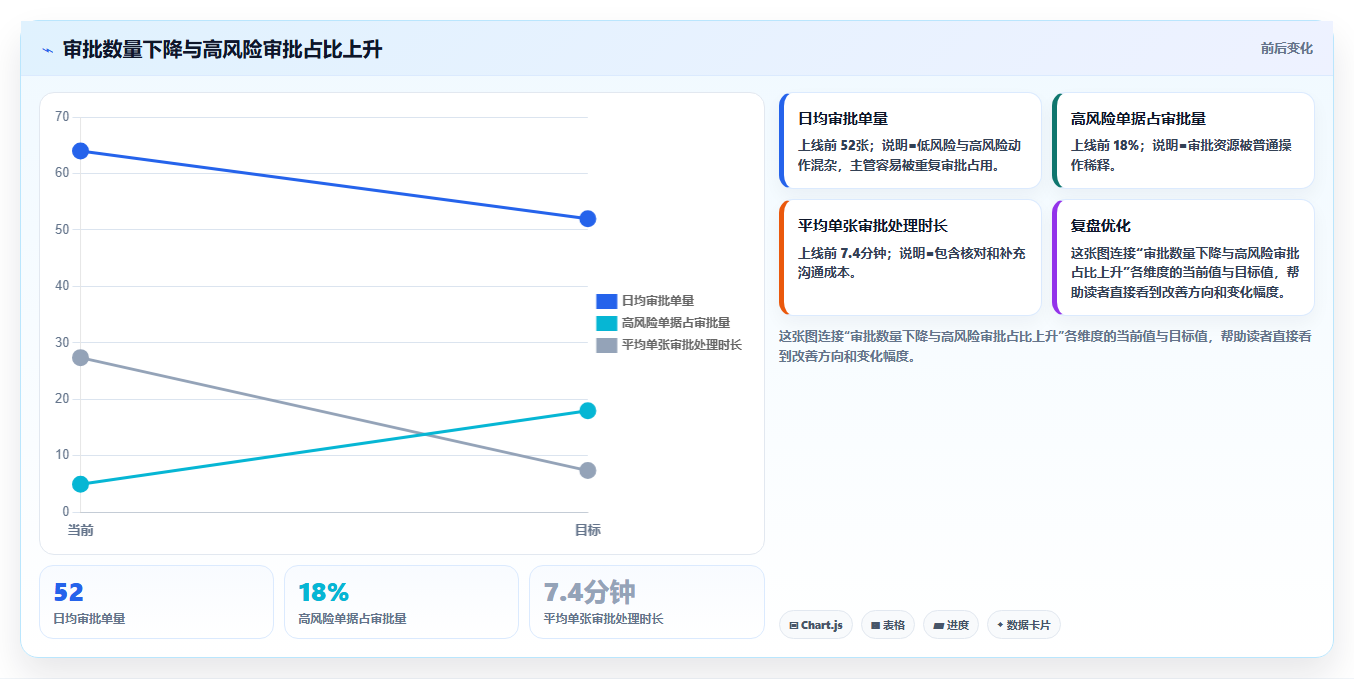The width and height of the screenshot is (1354, 679).
Task: Click text 上线前 7.4分钟 in third card
Action: coord(840,254)
